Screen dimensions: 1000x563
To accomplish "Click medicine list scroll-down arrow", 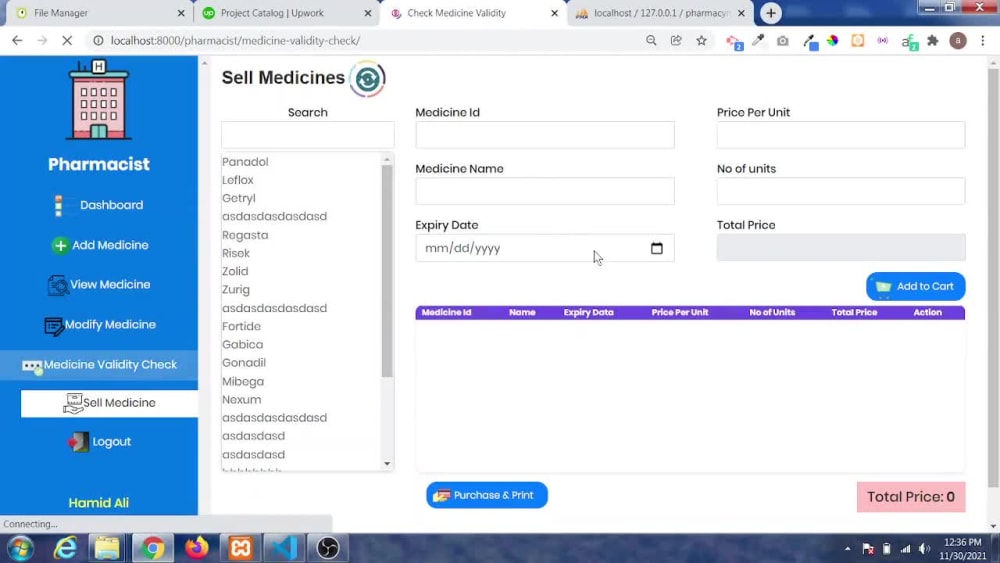I will 387,464.
